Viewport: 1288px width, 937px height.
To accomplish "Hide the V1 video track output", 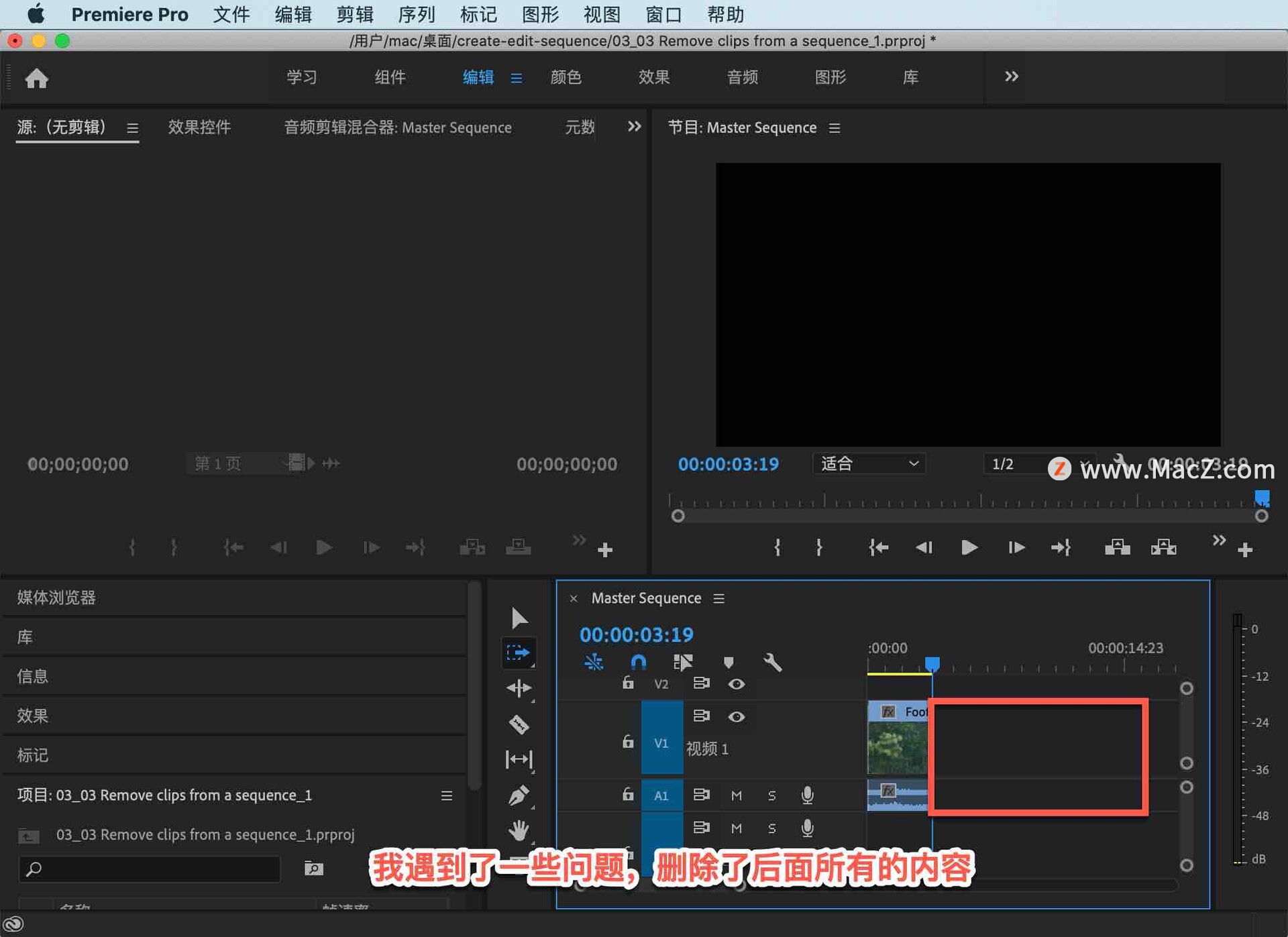I will [x=736, y=716].
